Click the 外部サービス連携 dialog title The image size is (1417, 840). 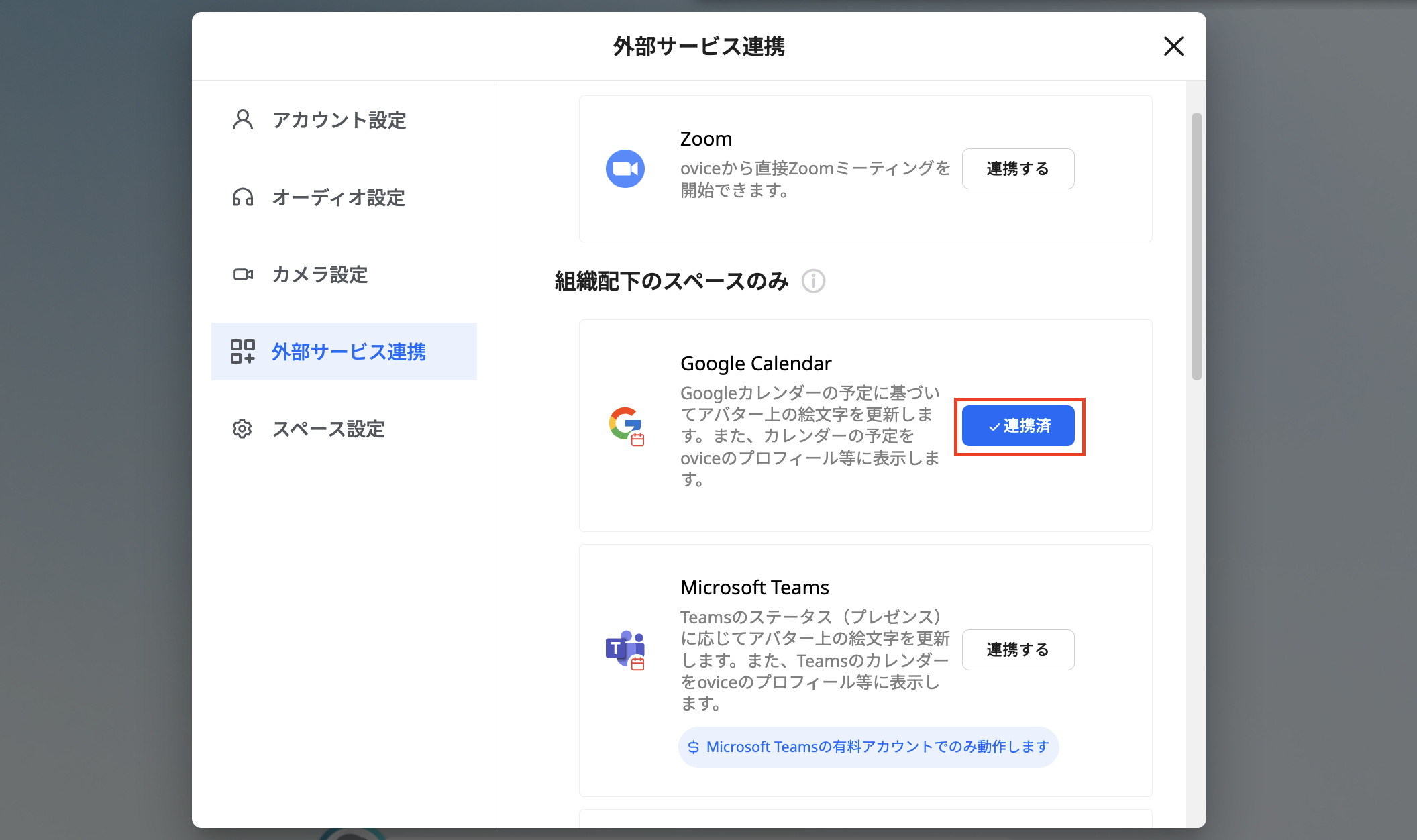tap(699, 46)
